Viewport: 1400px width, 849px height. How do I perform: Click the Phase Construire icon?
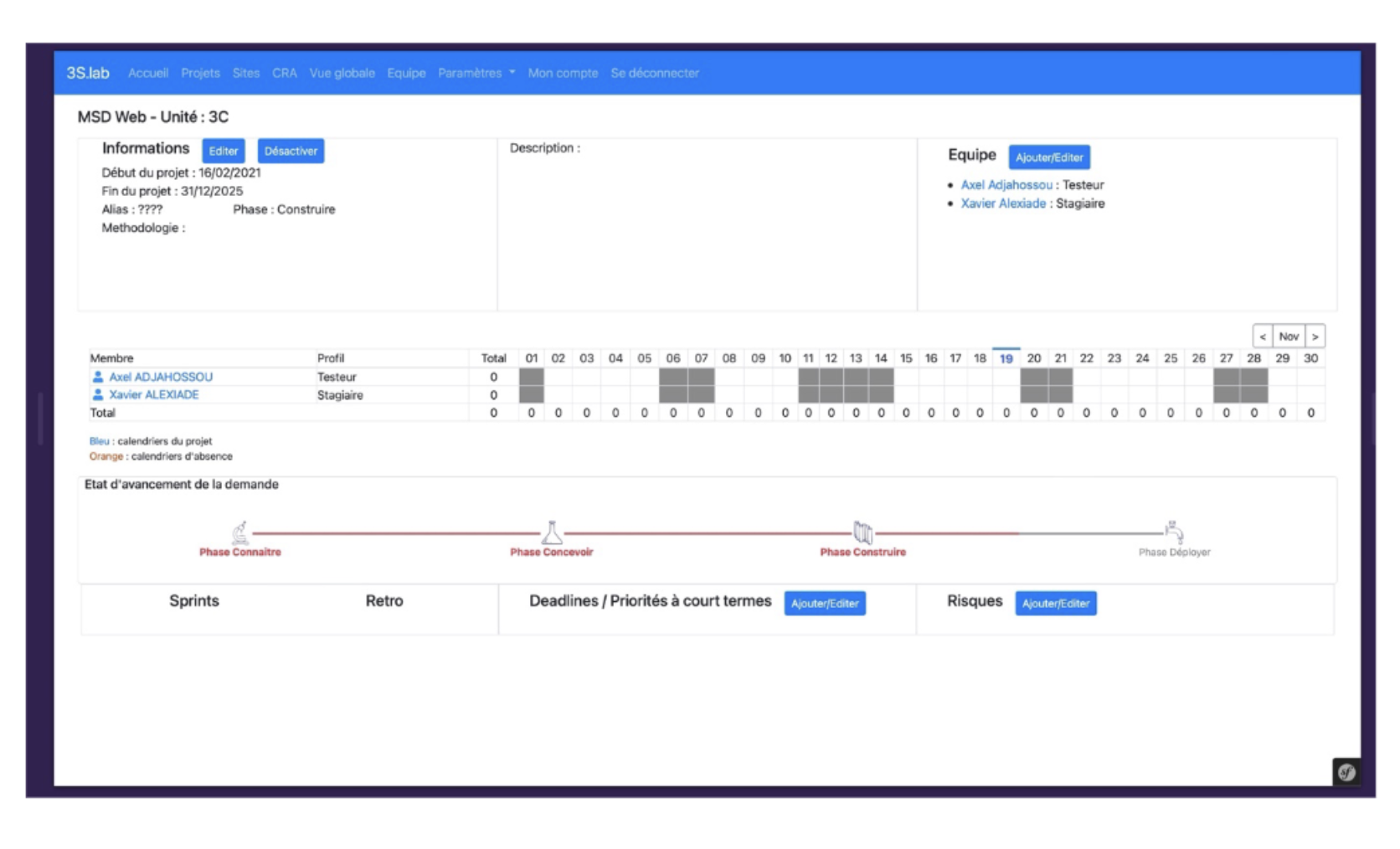863,533
